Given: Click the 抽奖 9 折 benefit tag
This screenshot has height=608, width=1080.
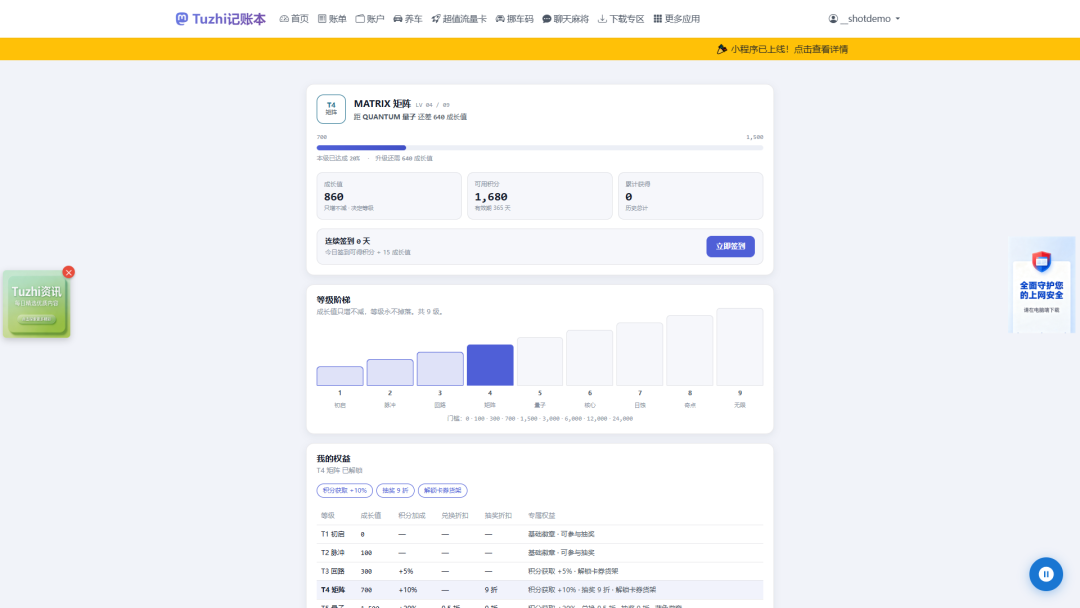Looking at the screenshot, I should coord(395,490).
